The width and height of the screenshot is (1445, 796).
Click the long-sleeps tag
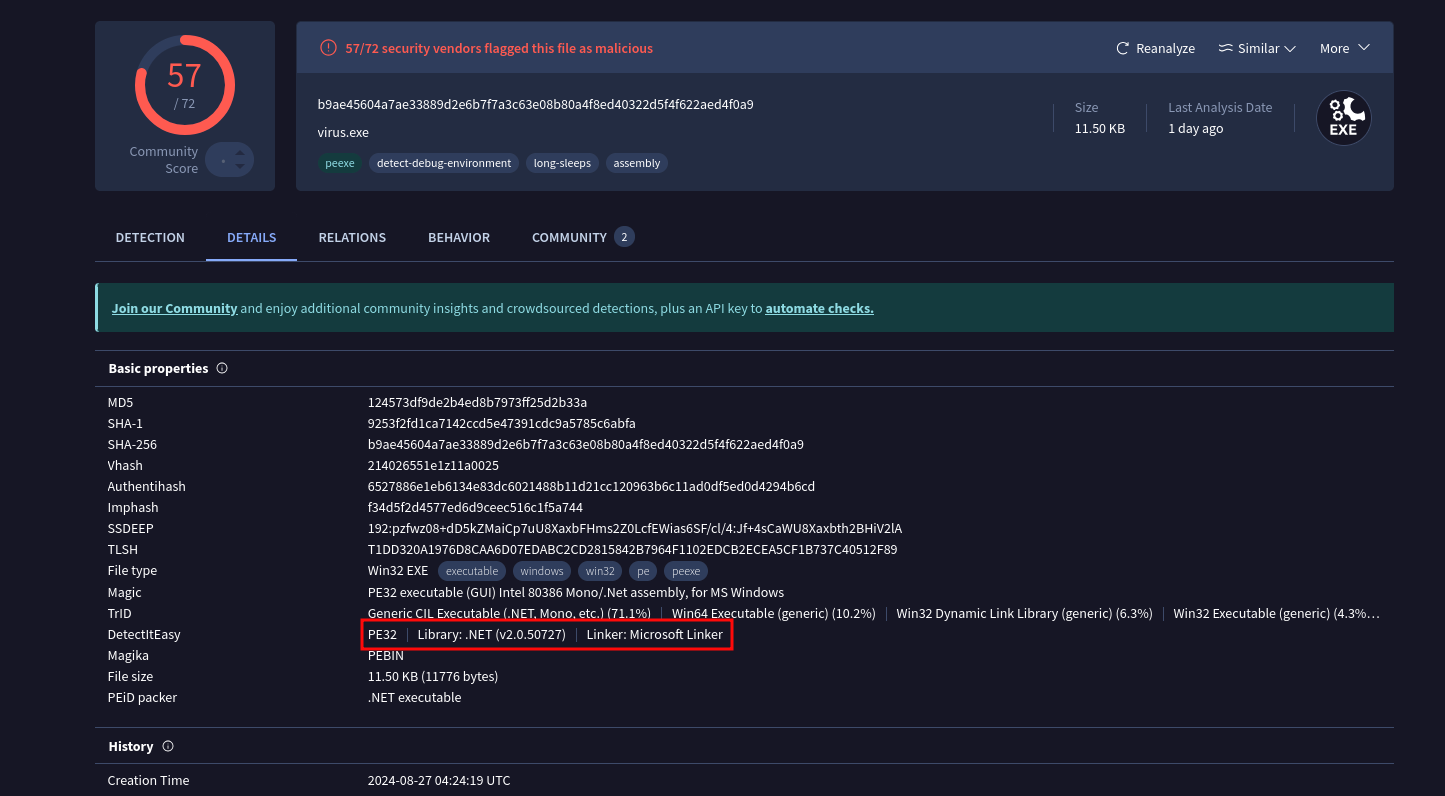(x=562, y=163)
